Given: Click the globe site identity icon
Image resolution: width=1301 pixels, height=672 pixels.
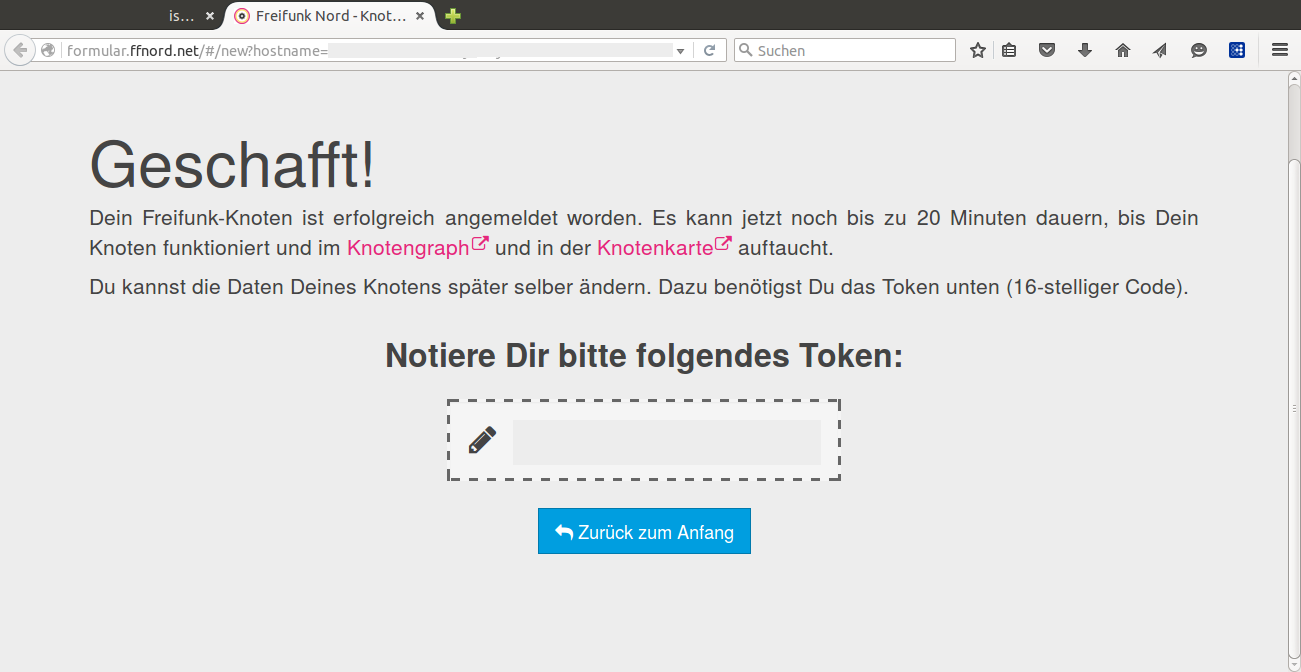Looking at the screenshot, I should 48,50.
